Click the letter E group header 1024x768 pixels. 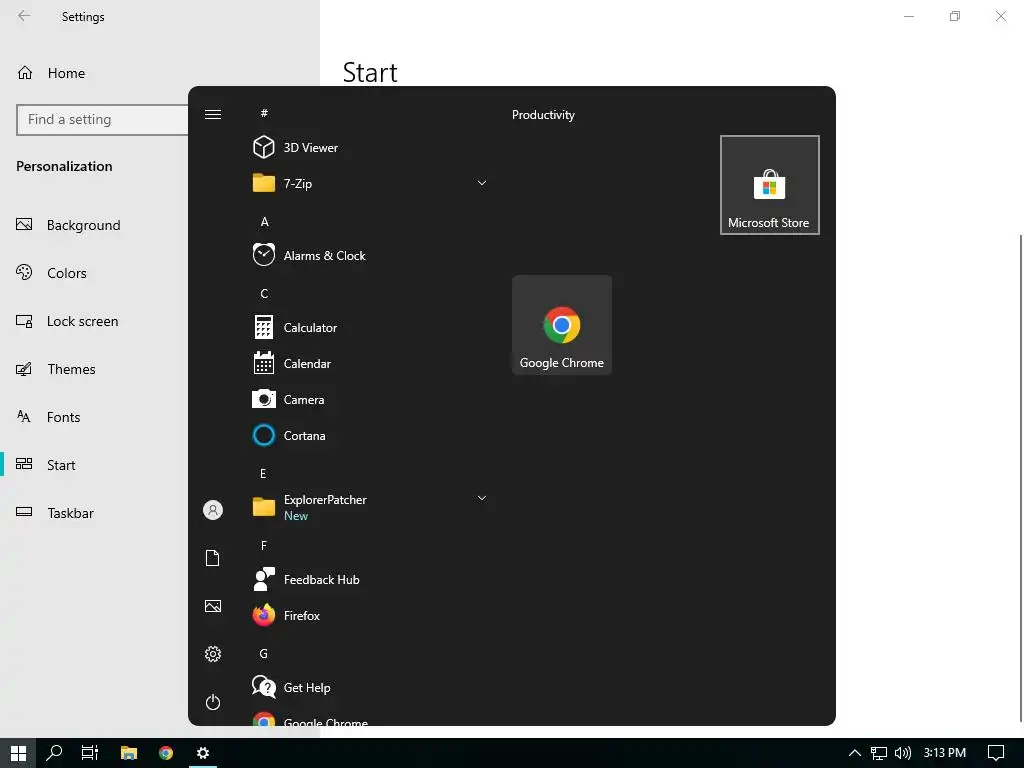tap(263, 473)
